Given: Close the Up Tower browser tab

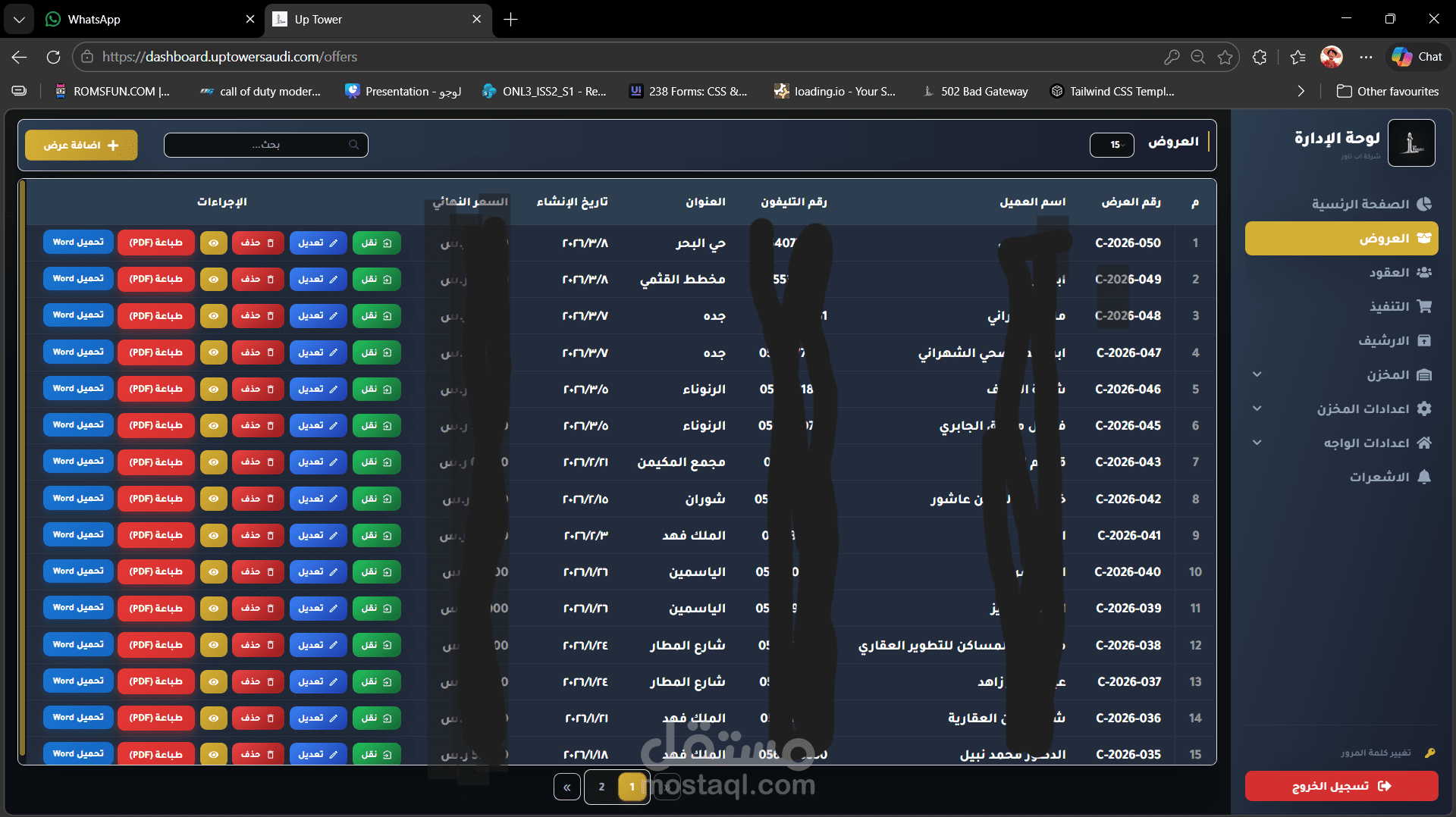Looking at the screenshot, I should [476, 19].
